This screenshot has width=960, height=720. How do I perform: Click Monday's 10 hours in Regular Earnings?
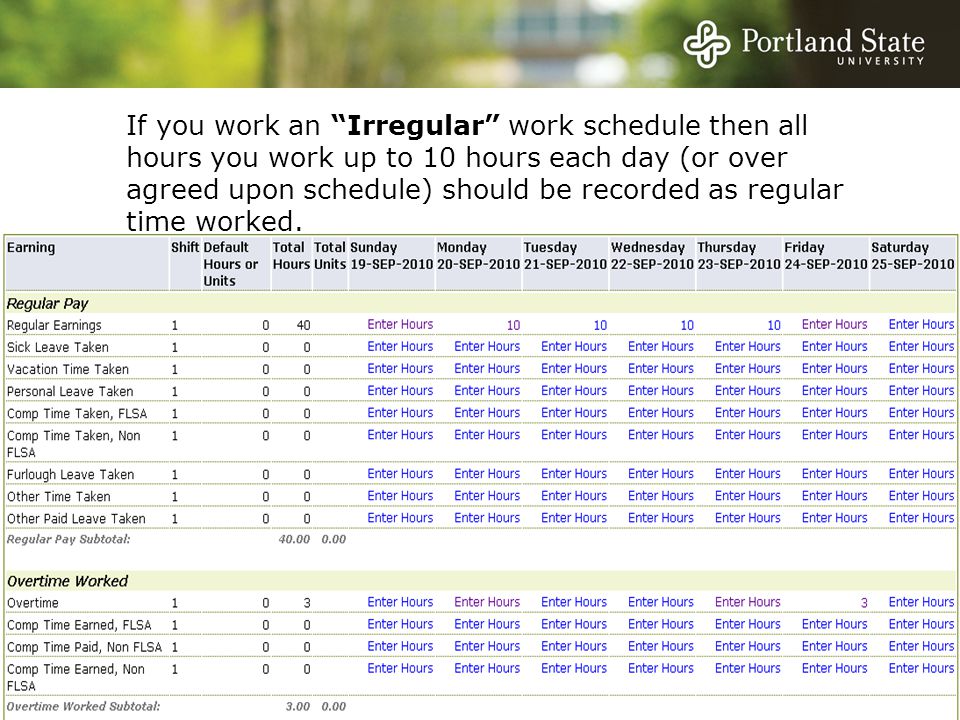[513, 325]
